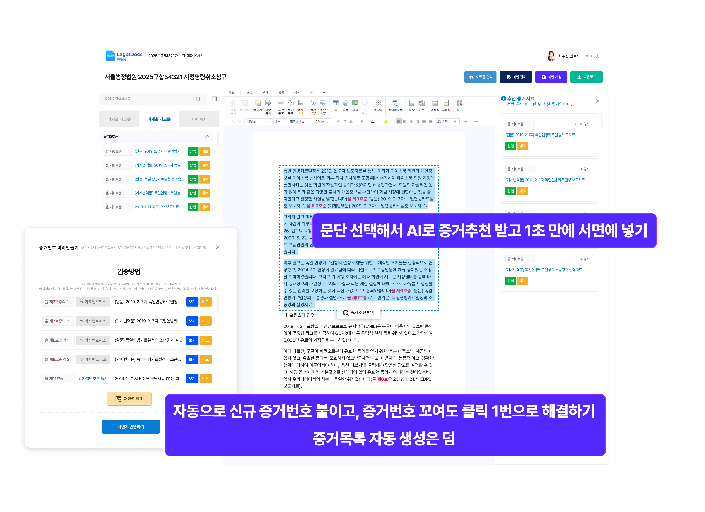Click the navy header button

tap(516, 77)
